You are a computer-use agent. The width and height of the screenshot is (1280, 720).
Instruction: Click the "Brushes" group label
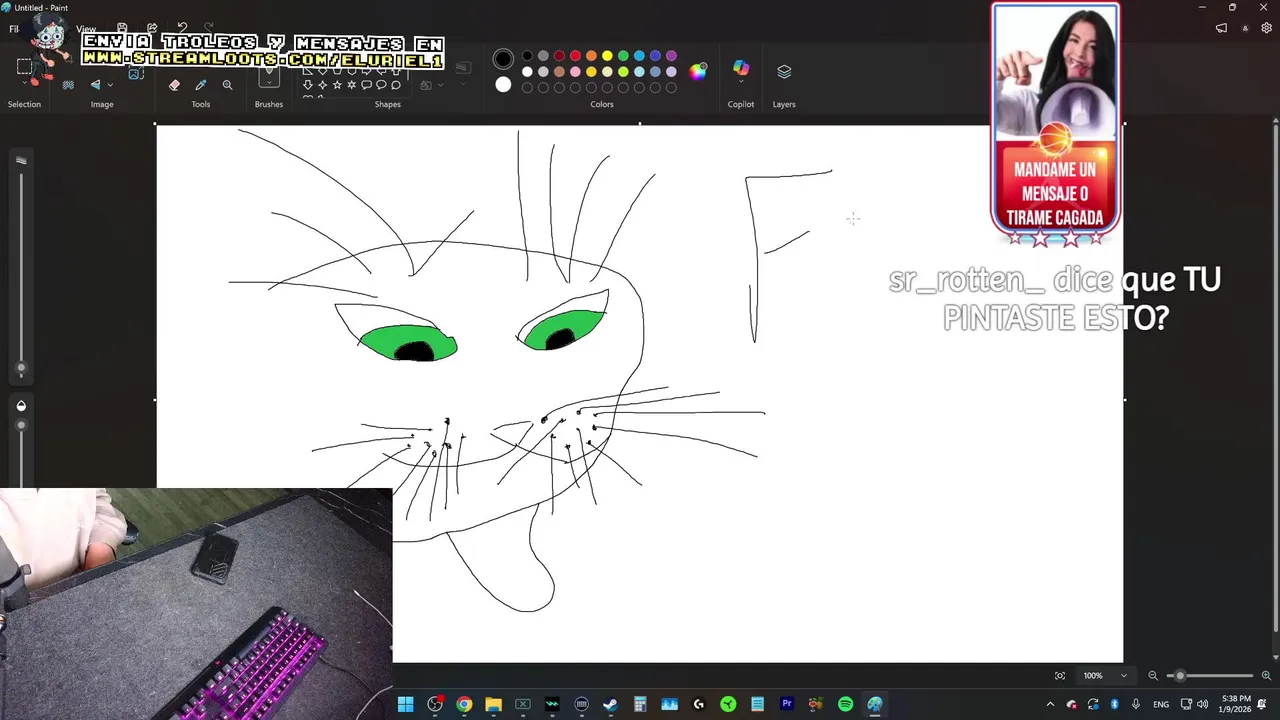coord(269,104)
